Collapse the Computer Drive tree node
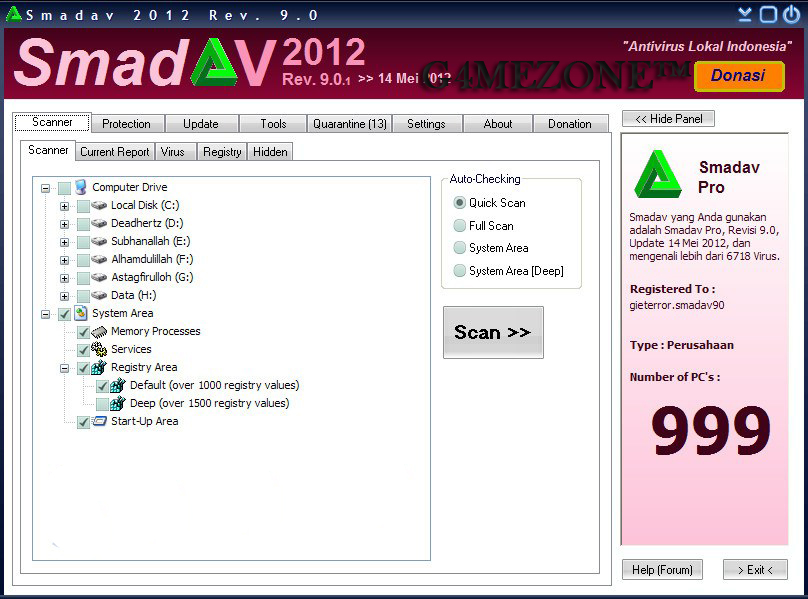Image resolution: width=808 pixels, height=599 pixels. click(45, 188)
